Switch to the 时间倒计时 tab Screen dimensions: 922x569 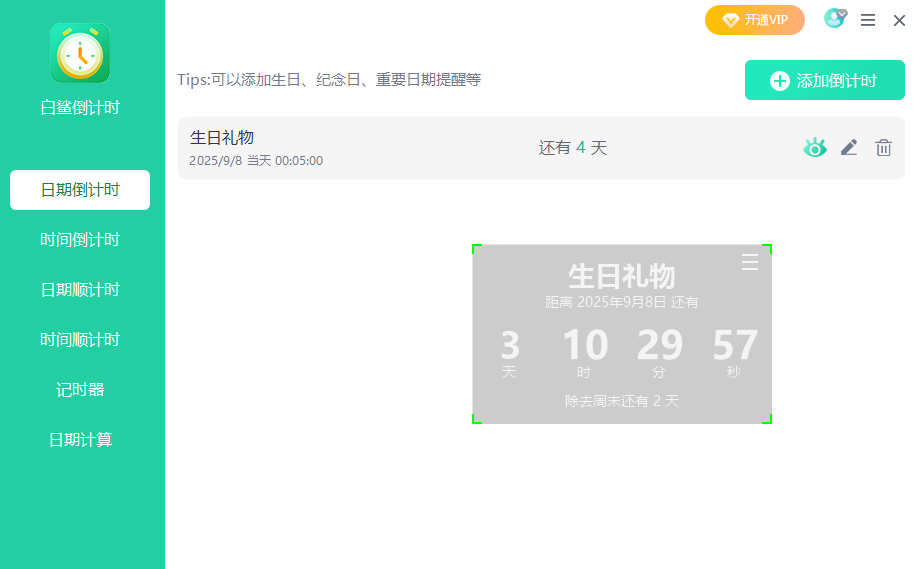click(x=80, y=240)
